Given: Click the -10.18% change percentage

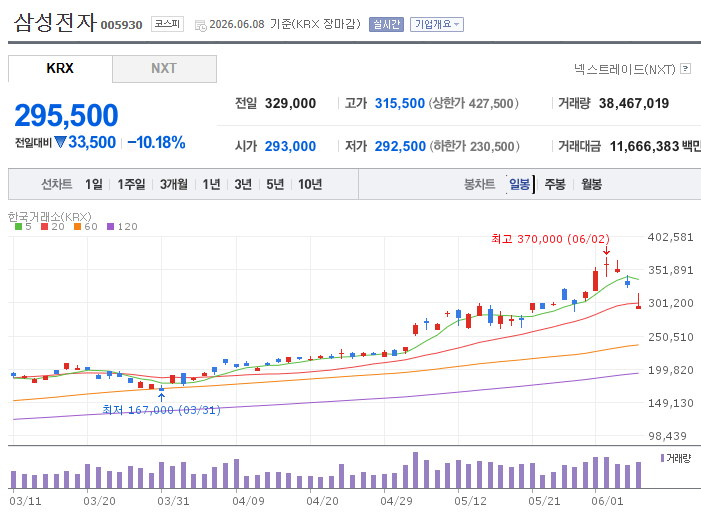Looking at the screenshot, I should coord(156,143).
